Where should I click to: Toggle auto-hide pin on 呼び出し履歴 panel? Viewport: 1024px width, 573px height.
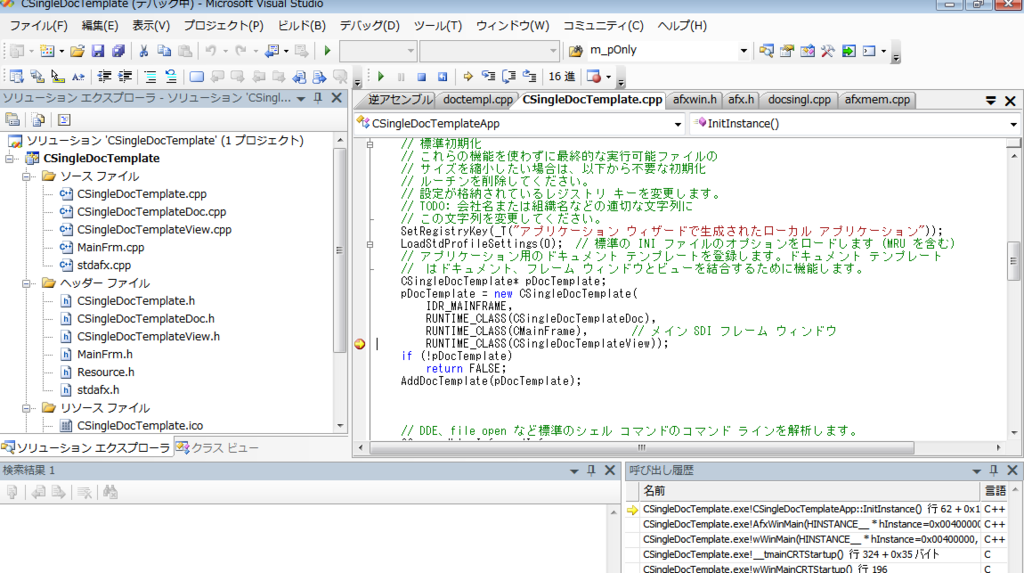[993, 470]
